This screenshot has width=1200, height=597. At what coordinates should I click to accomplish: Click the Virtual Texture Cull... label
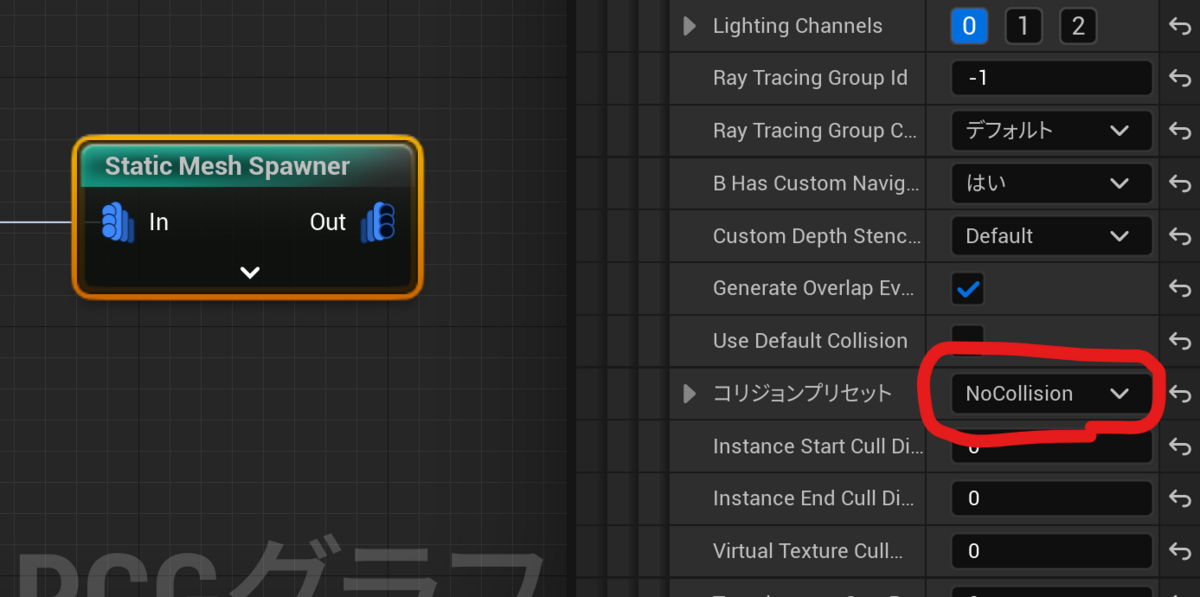tap(808, 551)
